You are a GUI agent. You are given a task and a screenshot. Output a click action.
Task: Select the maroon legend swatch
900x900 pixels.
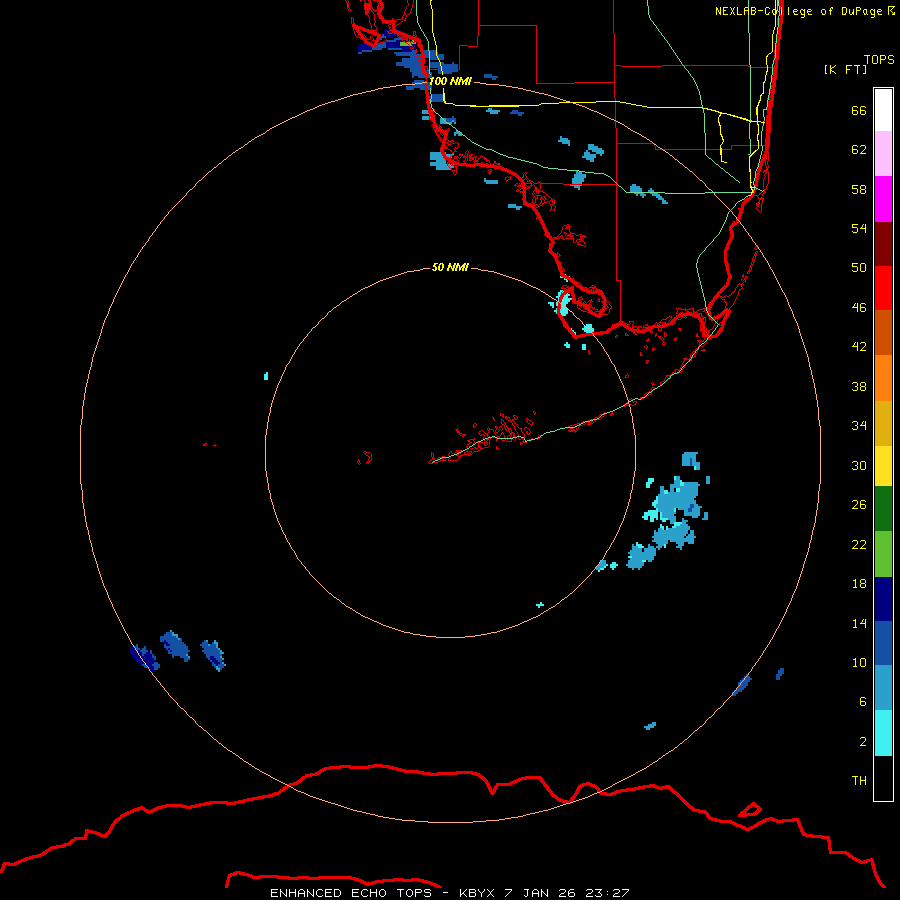883,244
